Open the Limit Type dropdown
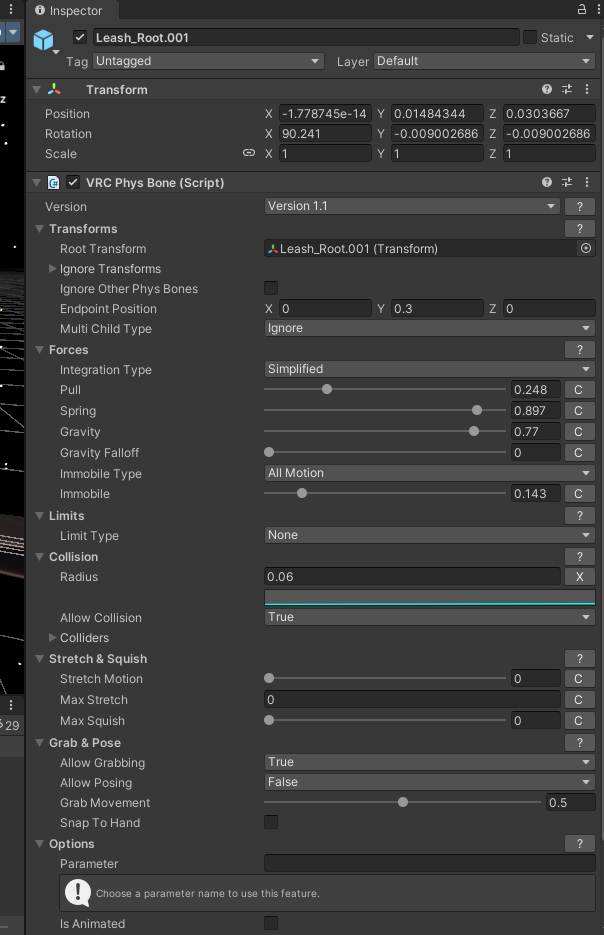This screenshot has height=935, width=604. point(429,535)
